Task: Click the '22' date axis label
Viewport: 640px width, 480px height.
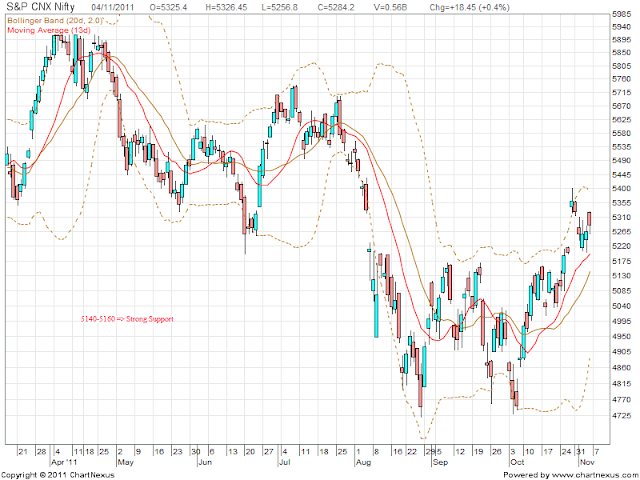Action: (412, 451)
